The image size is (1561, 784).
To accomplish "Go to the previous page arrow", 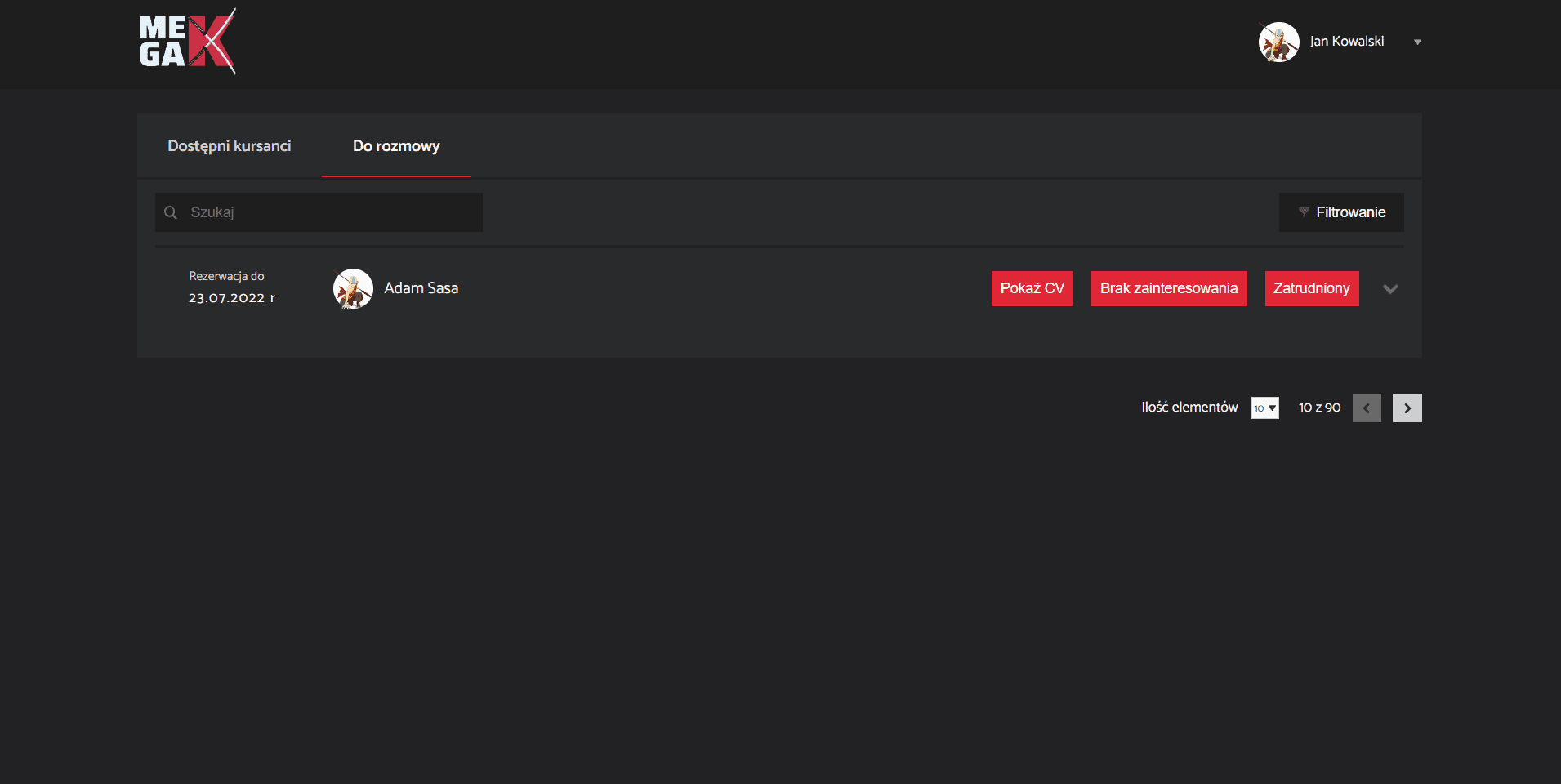I will 1367,408.
